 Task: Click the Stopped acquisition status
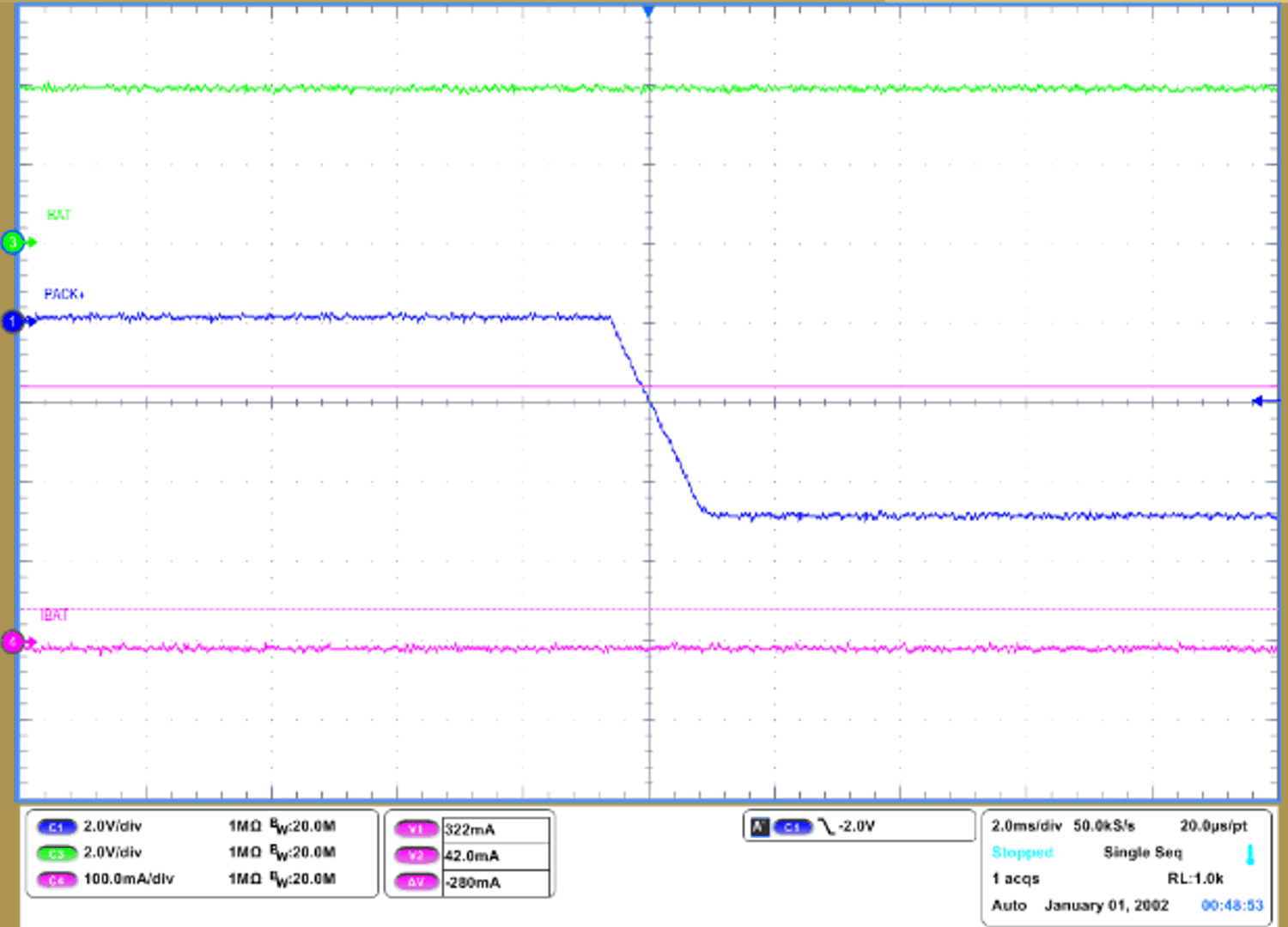click(x=1022, y=852)
